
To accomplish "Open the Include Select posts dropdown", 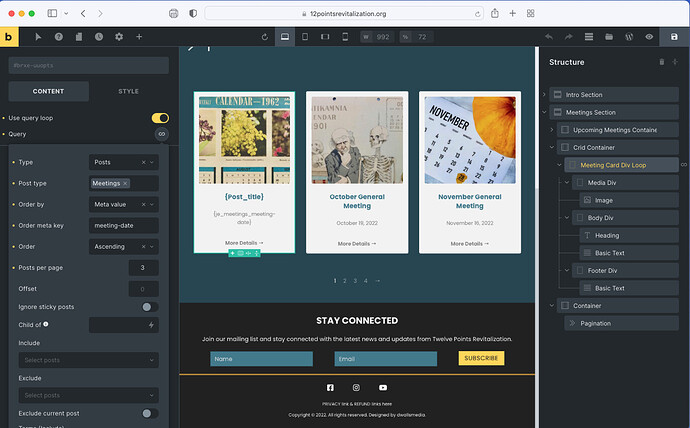I will coord(88,360).
